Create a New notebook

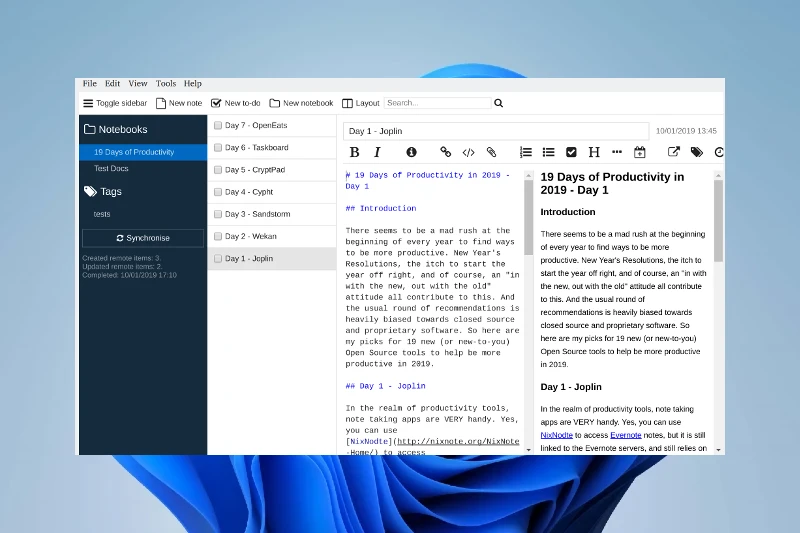[301, 103]
